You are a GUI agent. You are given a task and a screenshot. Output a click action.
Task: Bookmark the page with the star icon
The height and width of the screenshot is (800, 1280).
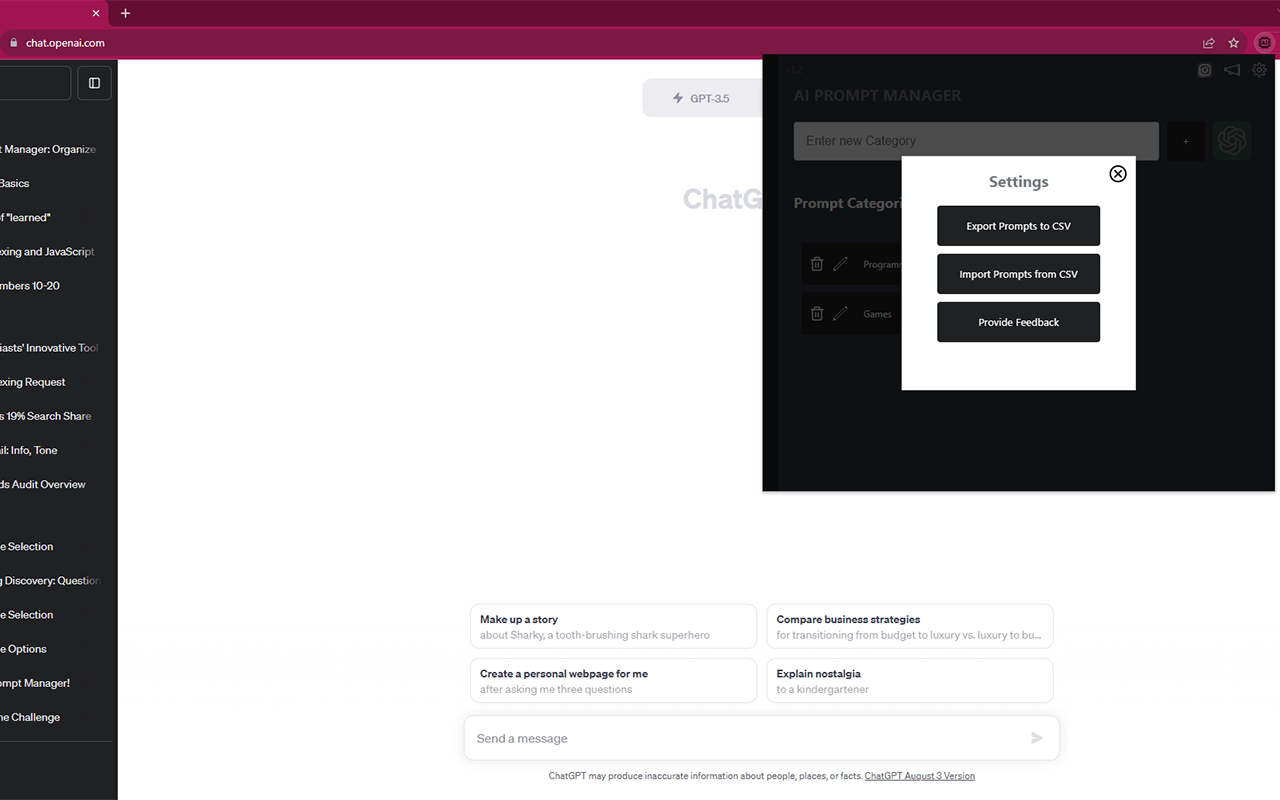point(1234,43)
